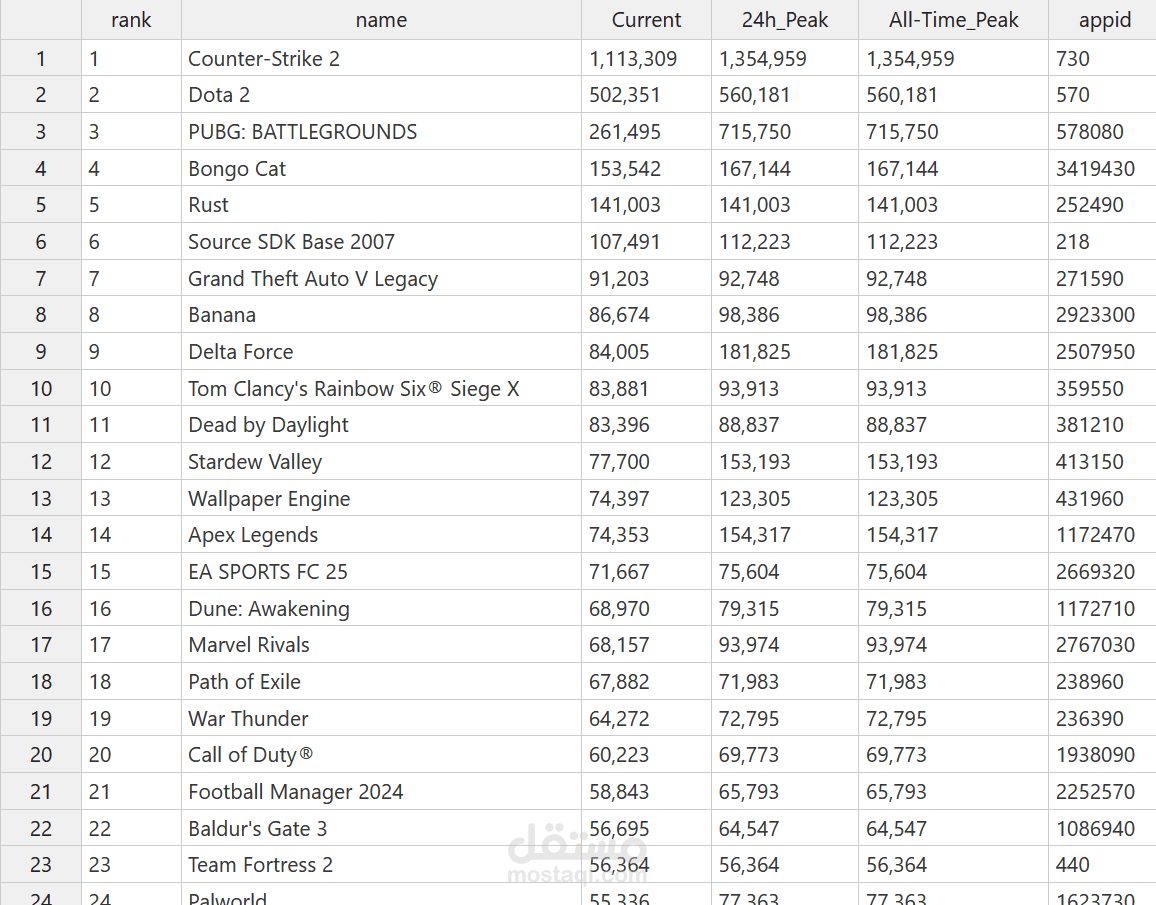Sort by the 'Current' column header
The image size is (1156, 905).
646,20
